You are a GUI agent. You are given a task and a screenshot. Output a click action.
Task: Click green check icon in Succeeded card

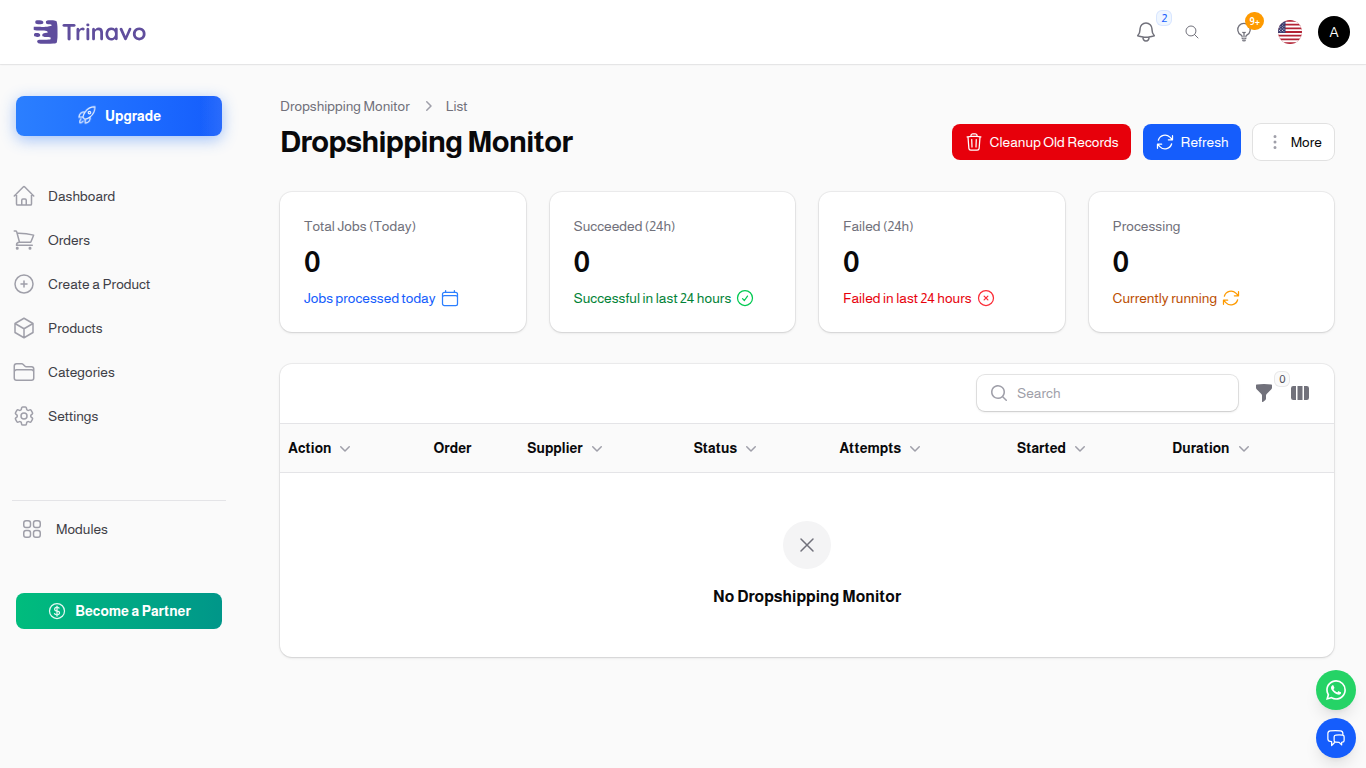(745, 298)
